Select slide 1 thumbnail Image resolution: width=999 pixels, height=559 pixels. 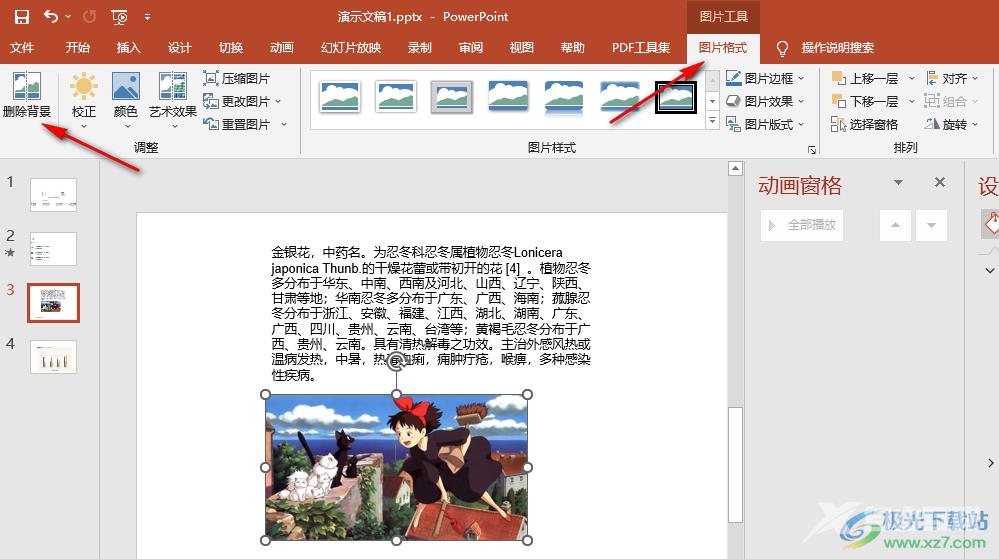tap(54, 195)
